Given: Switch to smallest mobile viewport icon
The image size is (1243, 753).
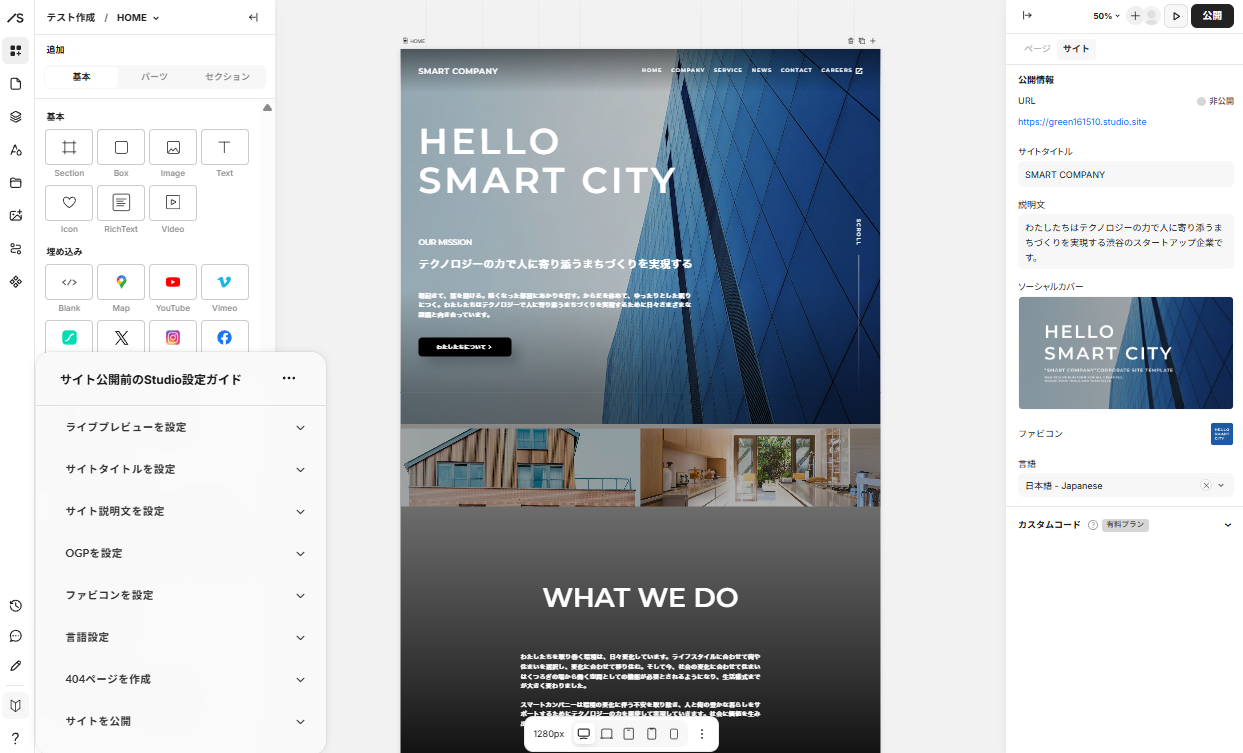Looking at the screenshot, I should point(674,734).
